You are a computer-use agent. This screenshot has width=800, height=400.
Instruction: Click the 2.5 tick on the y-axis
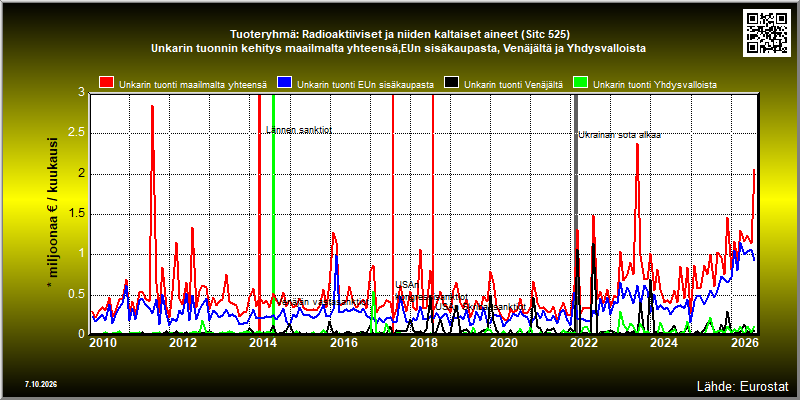coord(77,133)
